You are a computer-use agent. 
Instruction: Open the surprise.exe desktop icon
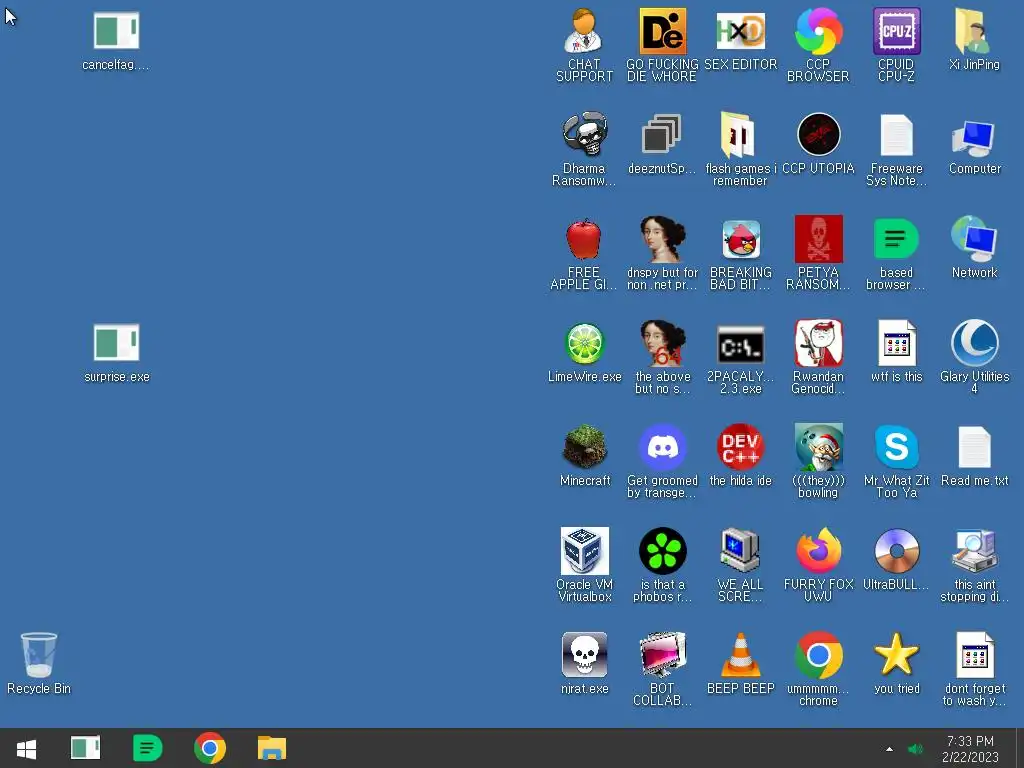click(116, 344)
